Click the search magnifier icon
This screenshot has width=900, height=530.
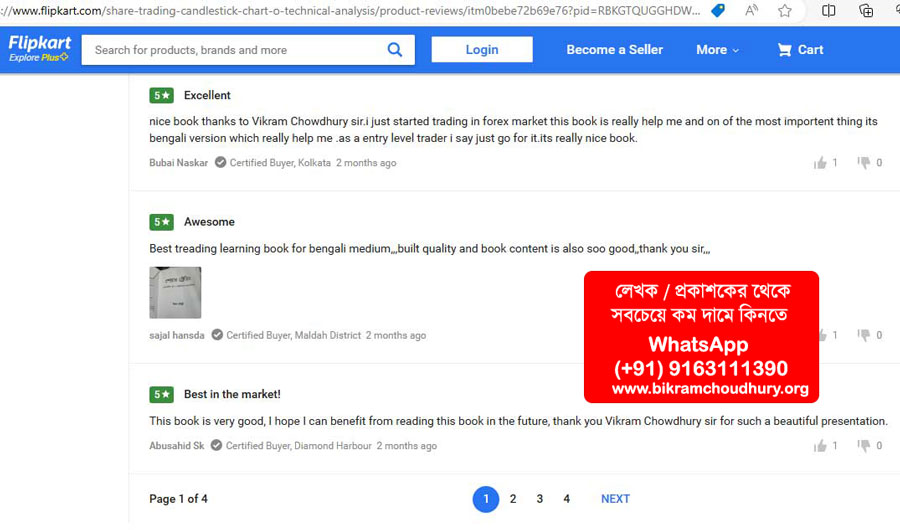click(x=395, y=50)
